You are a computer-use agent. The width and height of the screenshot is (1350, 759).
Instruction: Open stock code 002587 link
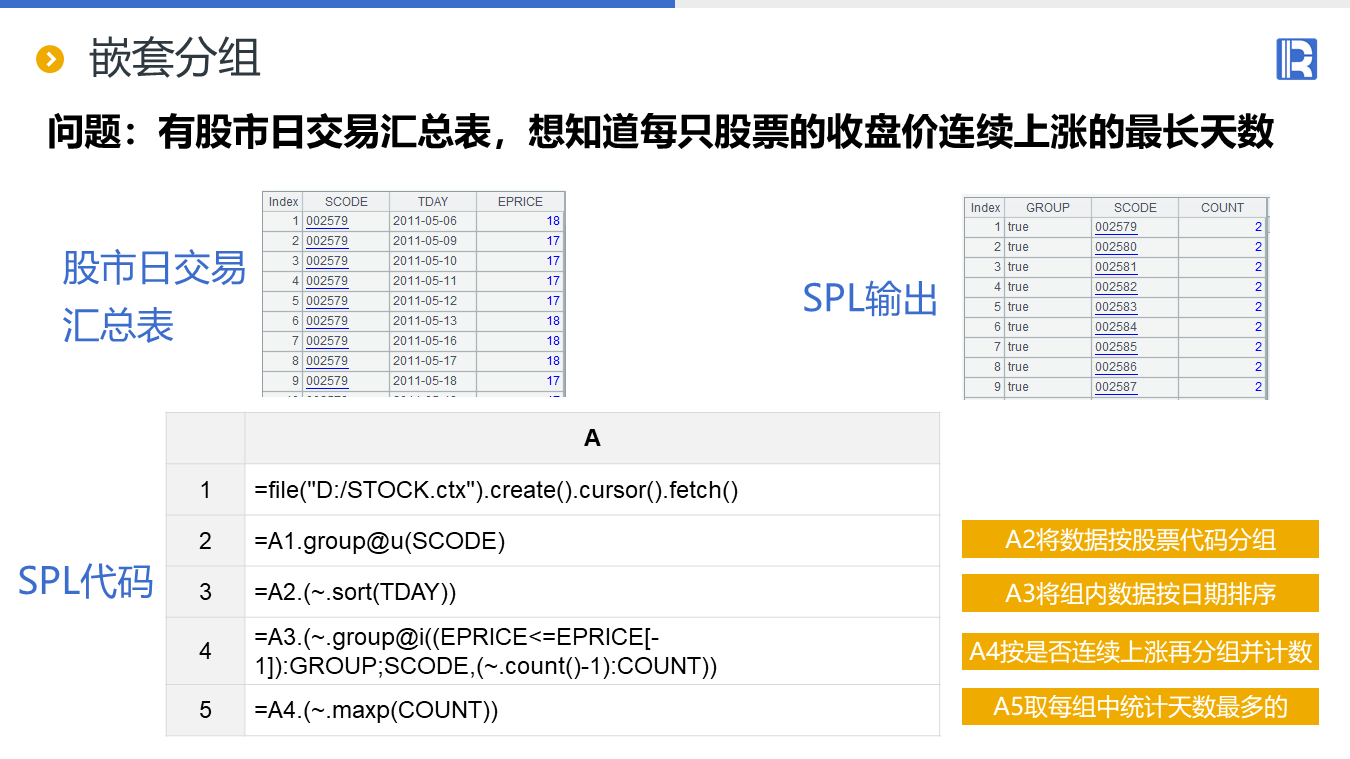click(1115, 387)
